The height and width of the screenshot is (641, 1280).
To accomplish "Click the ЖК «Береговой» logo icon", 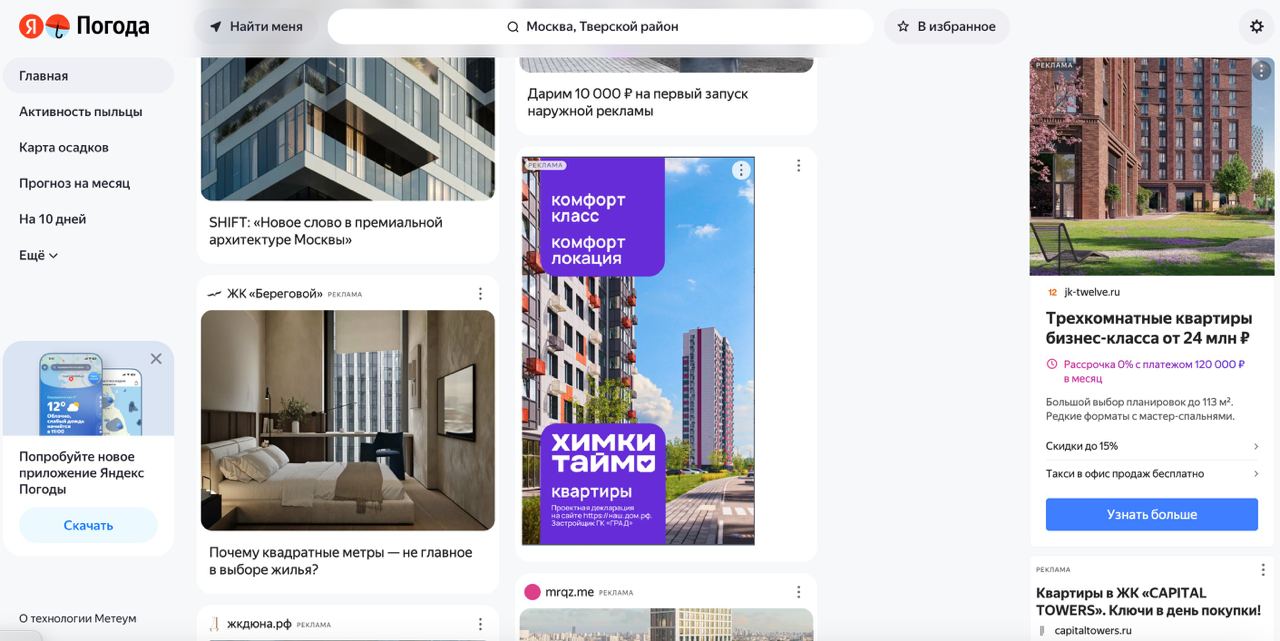I will (x=214, y=294).
